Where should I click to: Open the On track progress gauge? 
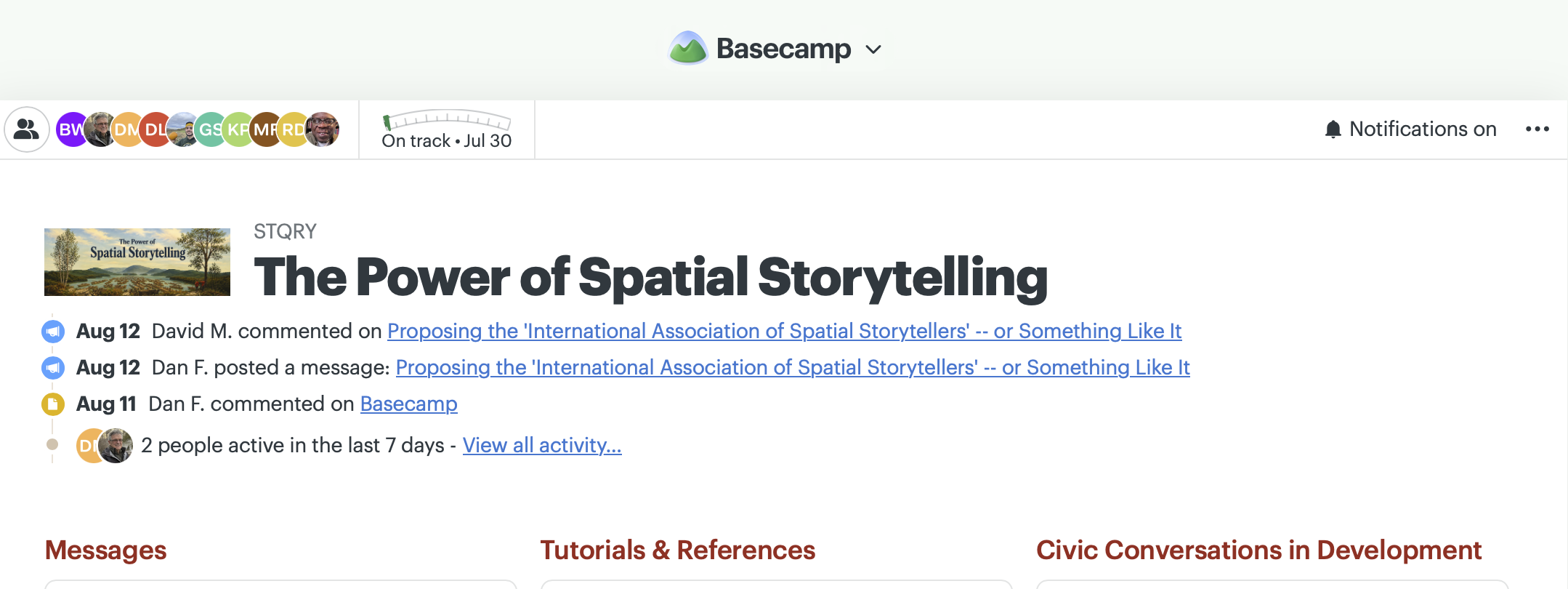[447, 130]
